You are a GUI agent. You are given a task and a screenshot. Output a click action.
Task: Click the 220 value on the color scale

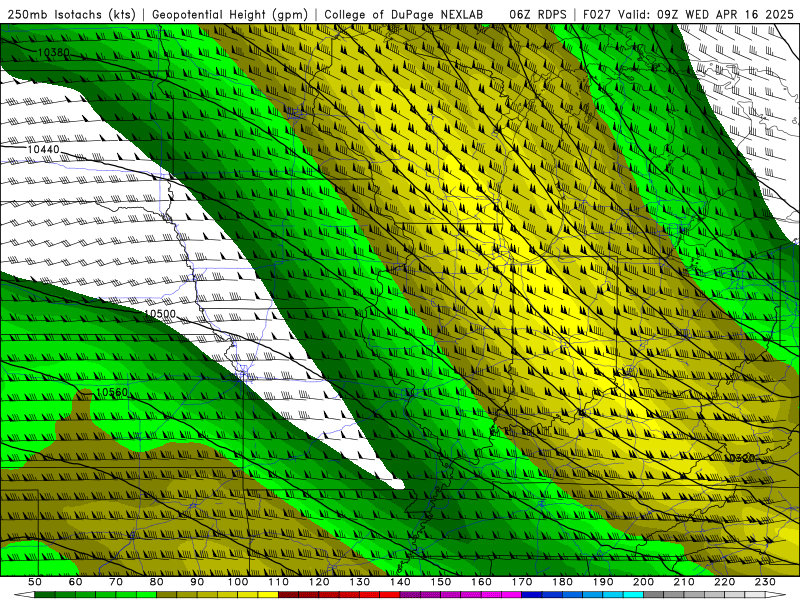click(724, 582)
